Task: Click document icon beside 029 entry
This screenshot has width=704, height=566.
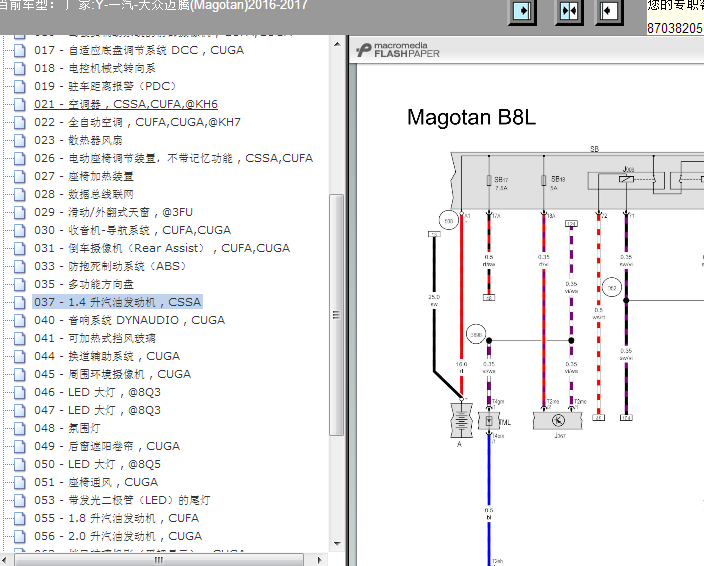Action: (x=19, y=212)
